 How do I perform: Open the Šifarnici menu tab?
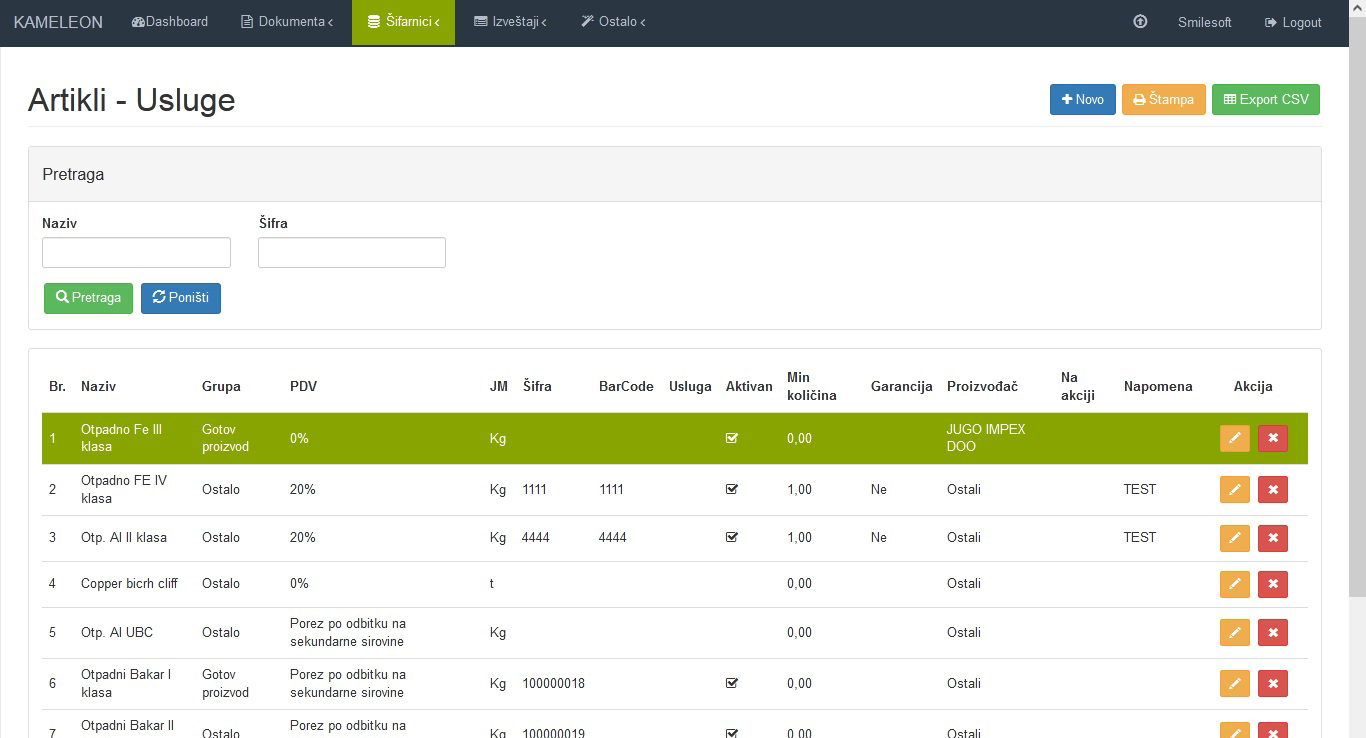click(x=403, y=22)
